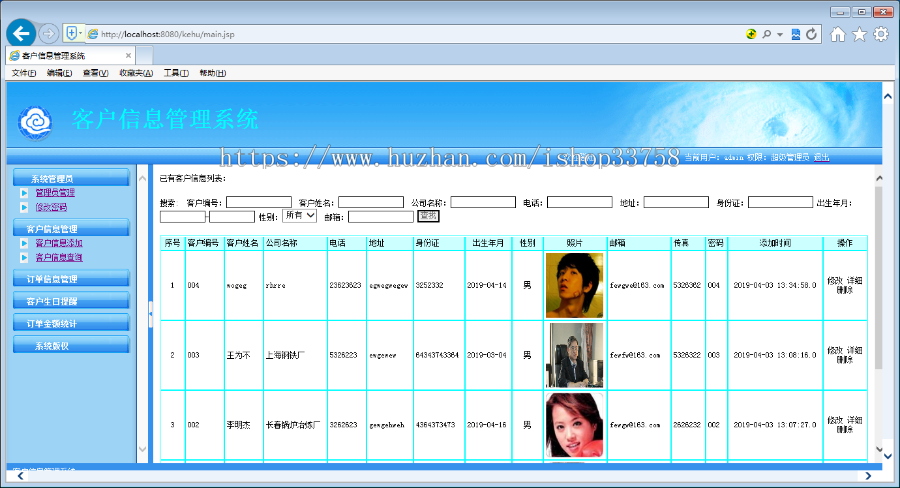Click the horizontal scrollbar right arrow
900x488 pixels.
coord(868,476)
